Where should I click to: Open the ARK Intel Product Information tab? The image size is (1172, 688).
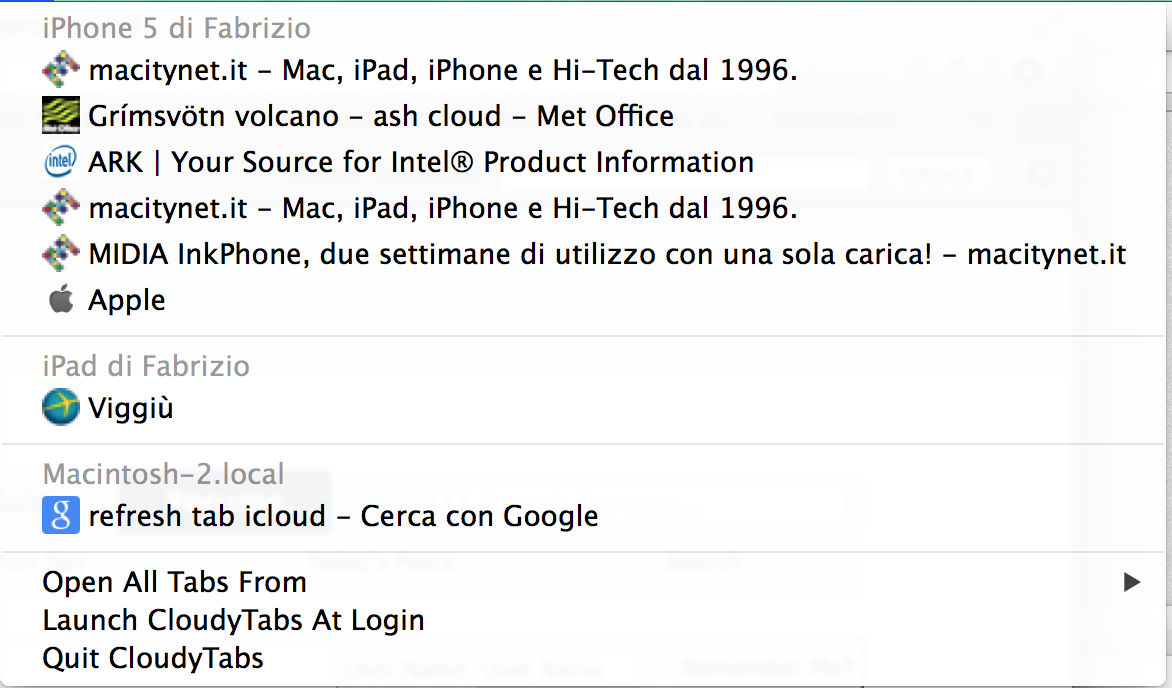(420, 161)
